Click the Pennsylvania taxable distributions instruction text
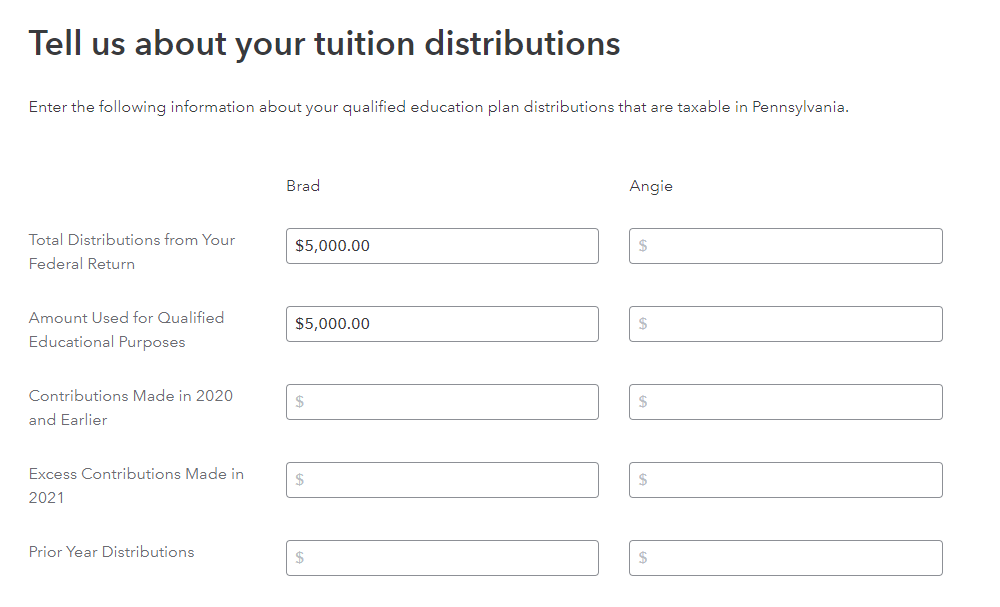Viewport: 1000px width, 607px height. coord(439,107)
